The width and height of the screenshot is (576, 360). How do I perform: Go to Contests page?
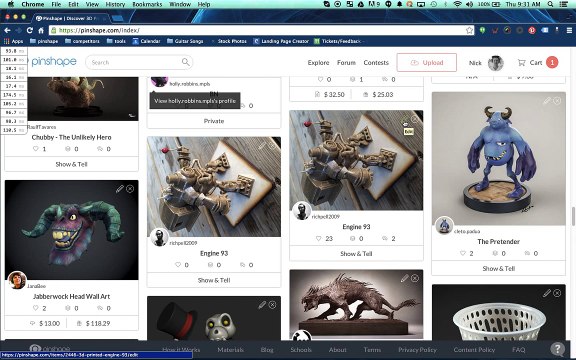click(x=376, y=62)
